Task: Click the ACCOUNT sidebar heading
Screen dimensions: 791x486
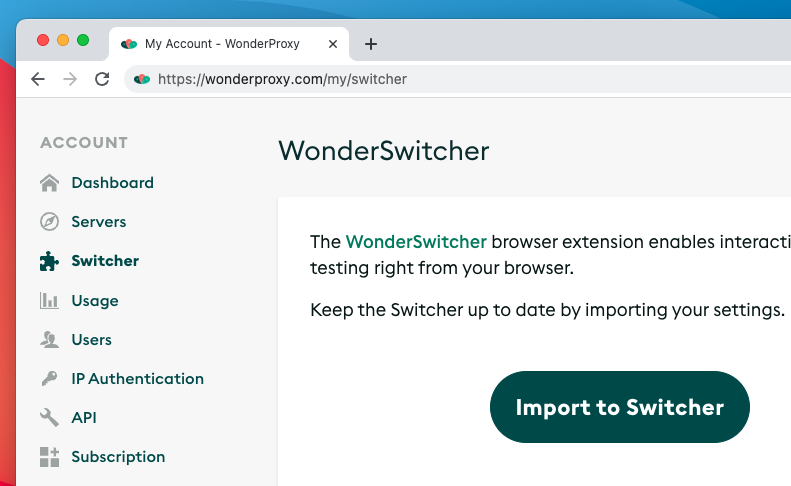Action: [84, 143]
